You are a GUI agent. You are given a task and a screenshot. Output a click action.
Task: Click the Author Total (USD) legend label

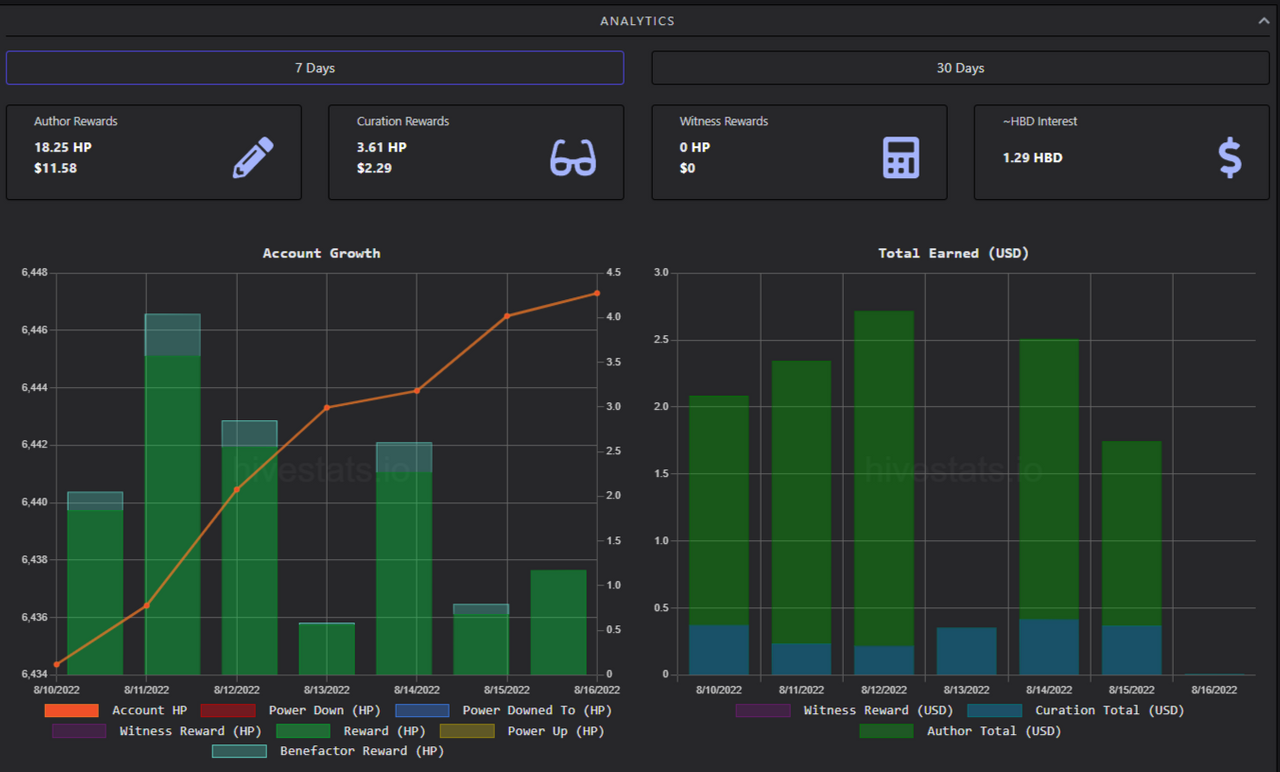[994, 731]
